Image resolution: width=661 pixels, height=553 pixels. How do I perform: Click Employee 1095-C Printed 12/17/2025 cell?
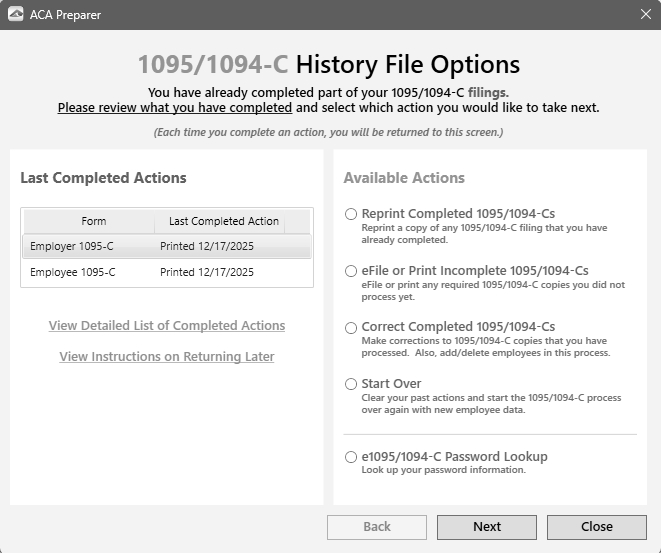pyautogui.click(x=207, y=272)
